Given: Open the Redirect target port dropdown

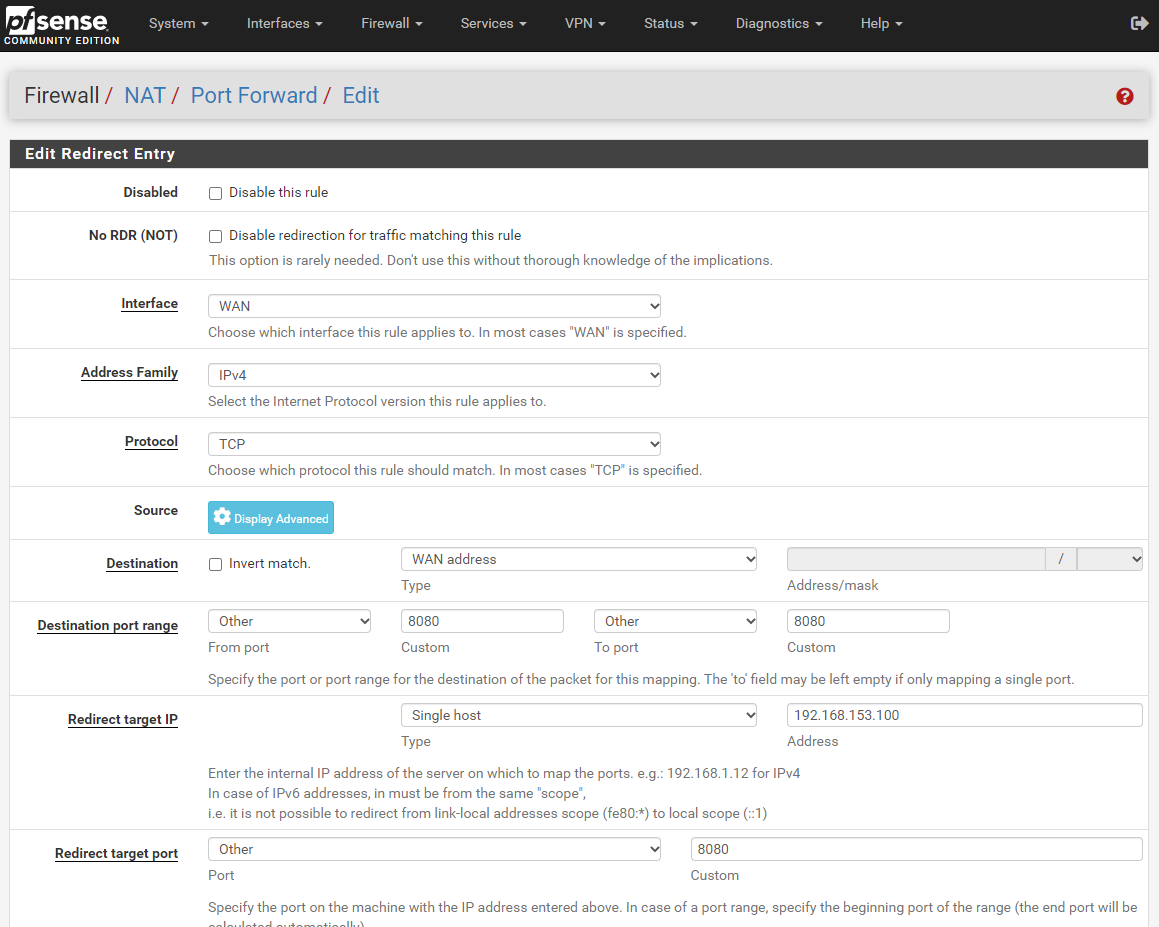Looking at the screenshot, I should 434,849.
